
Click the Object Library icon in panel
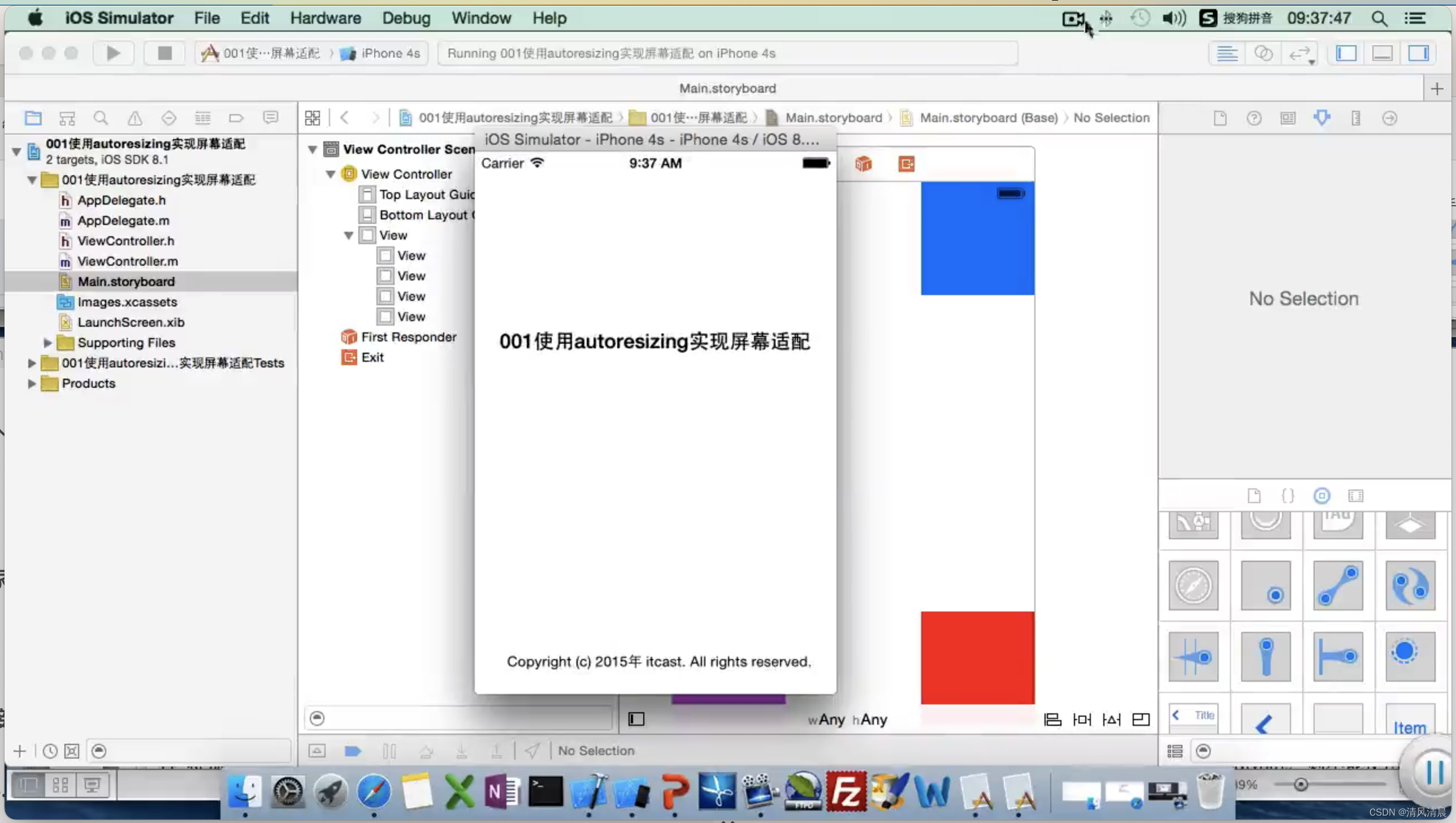tap(1322, 495)
